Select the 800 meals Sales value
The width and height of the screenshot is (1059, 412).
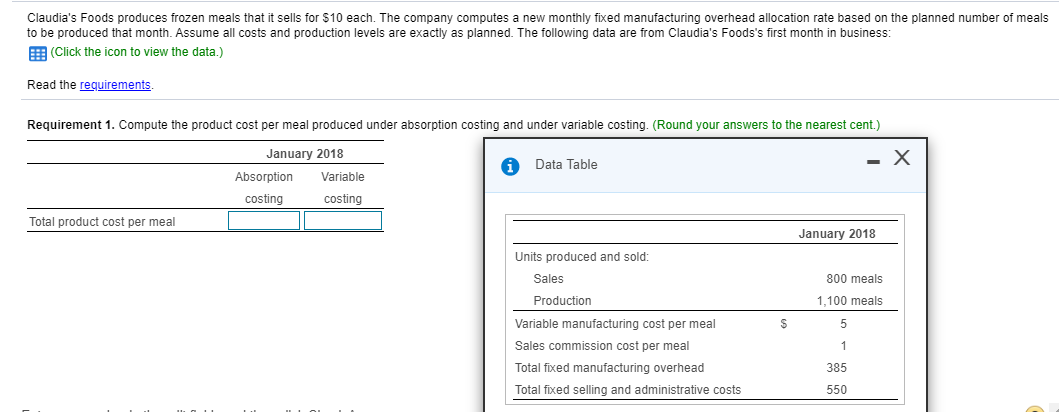click(x=853, y=279)
